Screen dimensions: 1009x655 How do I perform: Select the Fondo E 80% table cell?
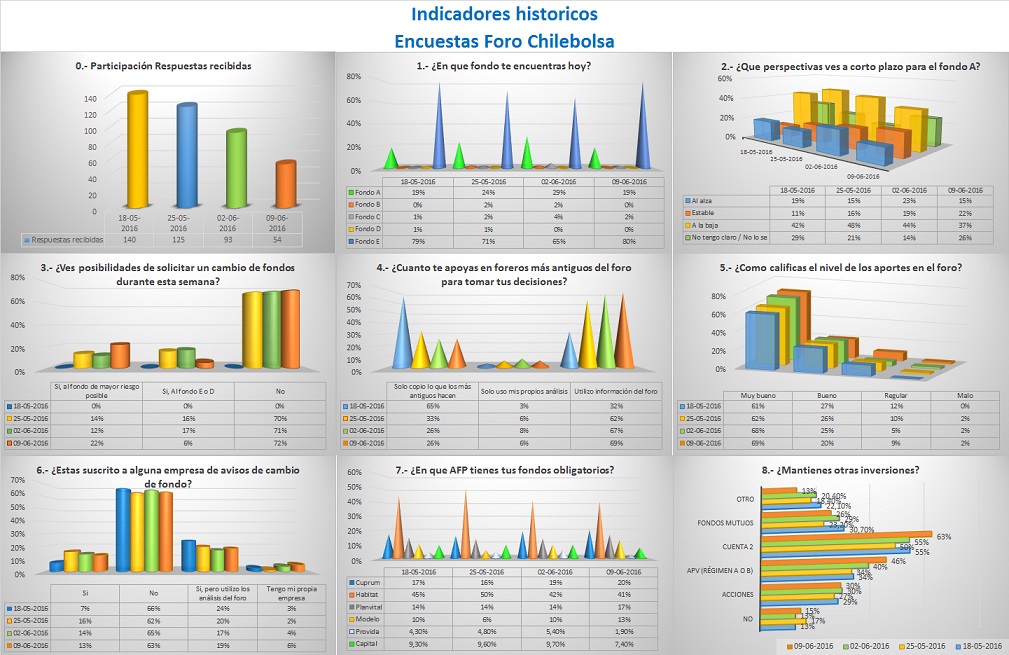[629, 241]
